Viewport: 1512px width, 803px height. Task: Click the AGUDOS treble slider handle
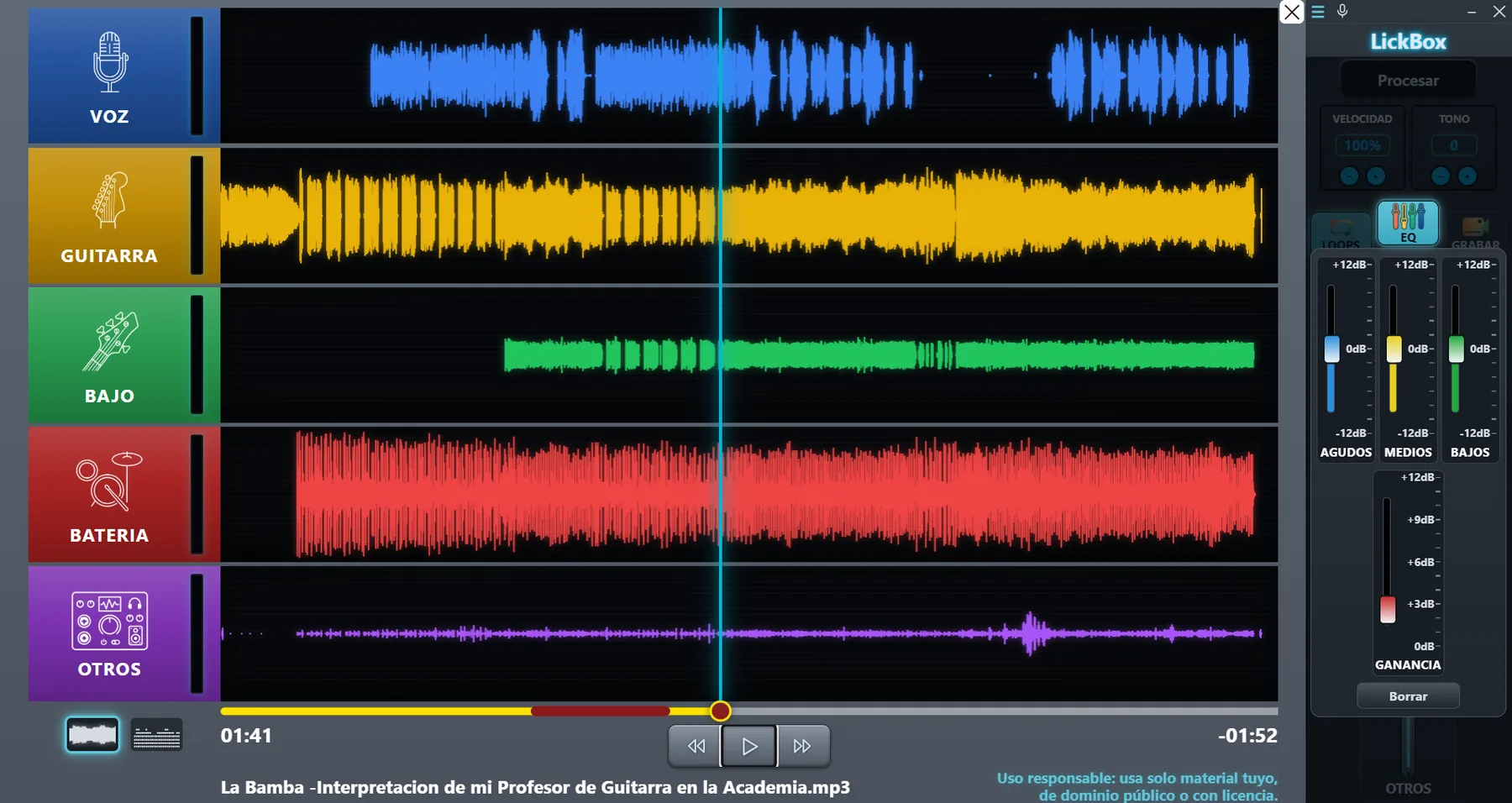point(1331,349)
